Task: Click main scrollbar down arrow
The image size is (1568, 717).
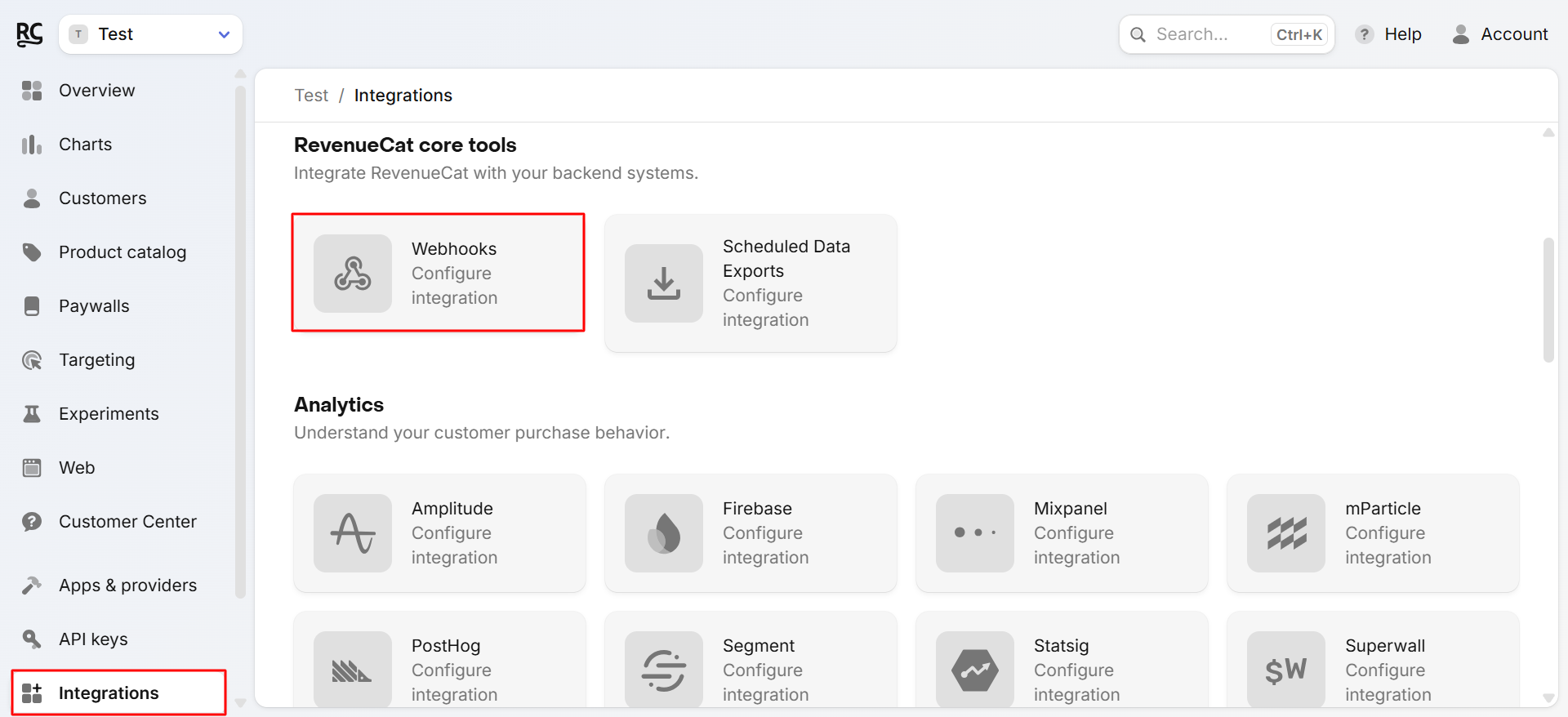Action: pos(1548,698)
